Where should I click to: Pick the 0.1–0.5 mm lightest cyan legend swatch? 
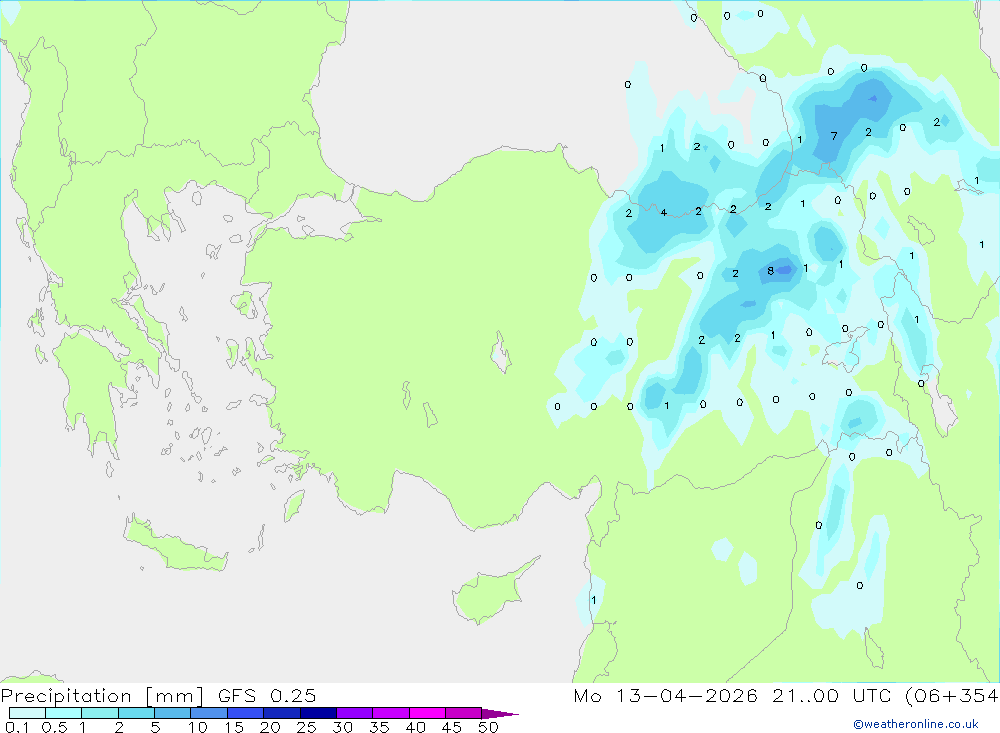coord(27,713)
